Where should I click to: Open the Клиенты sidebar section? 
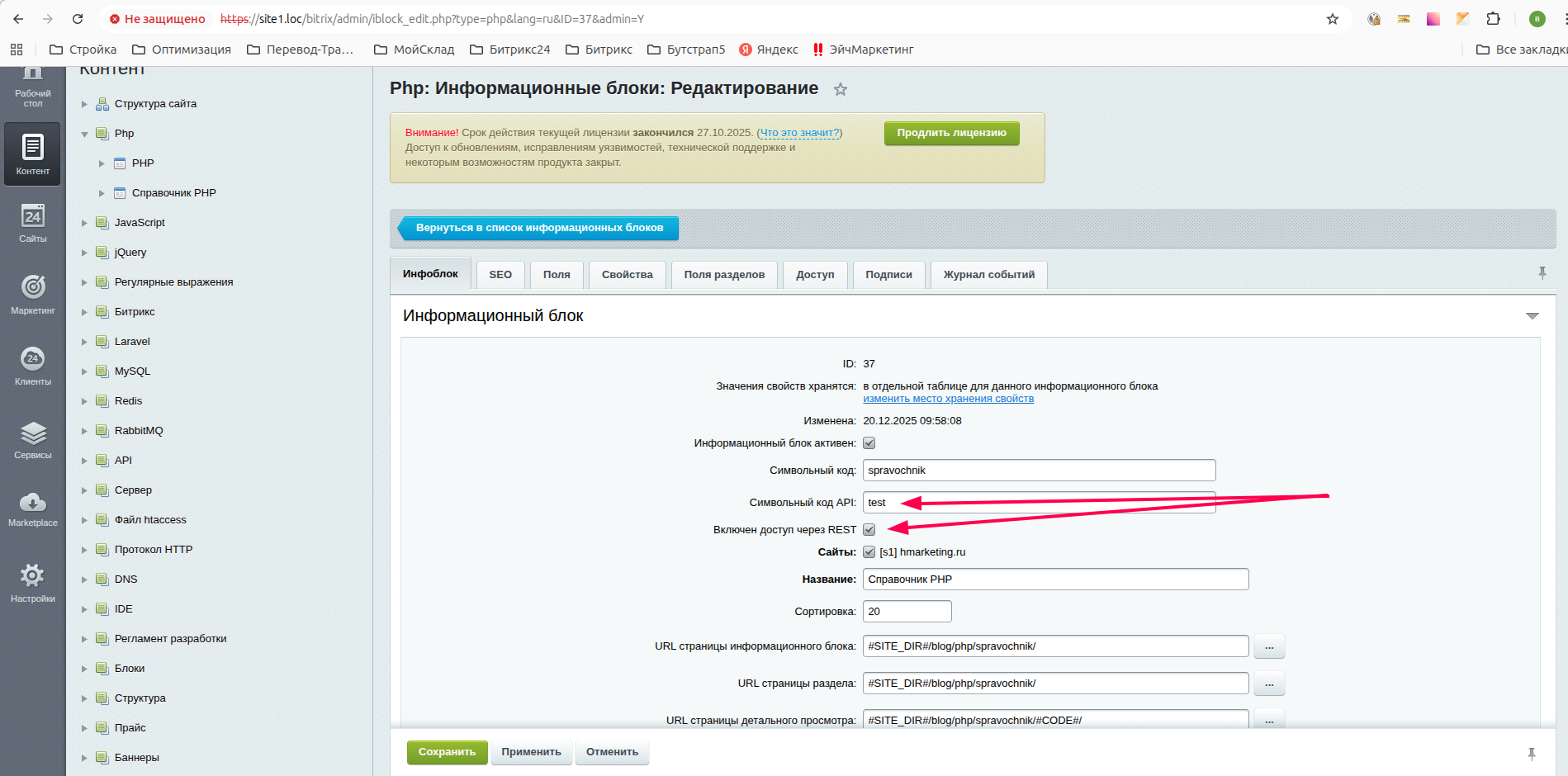[32, 365]
